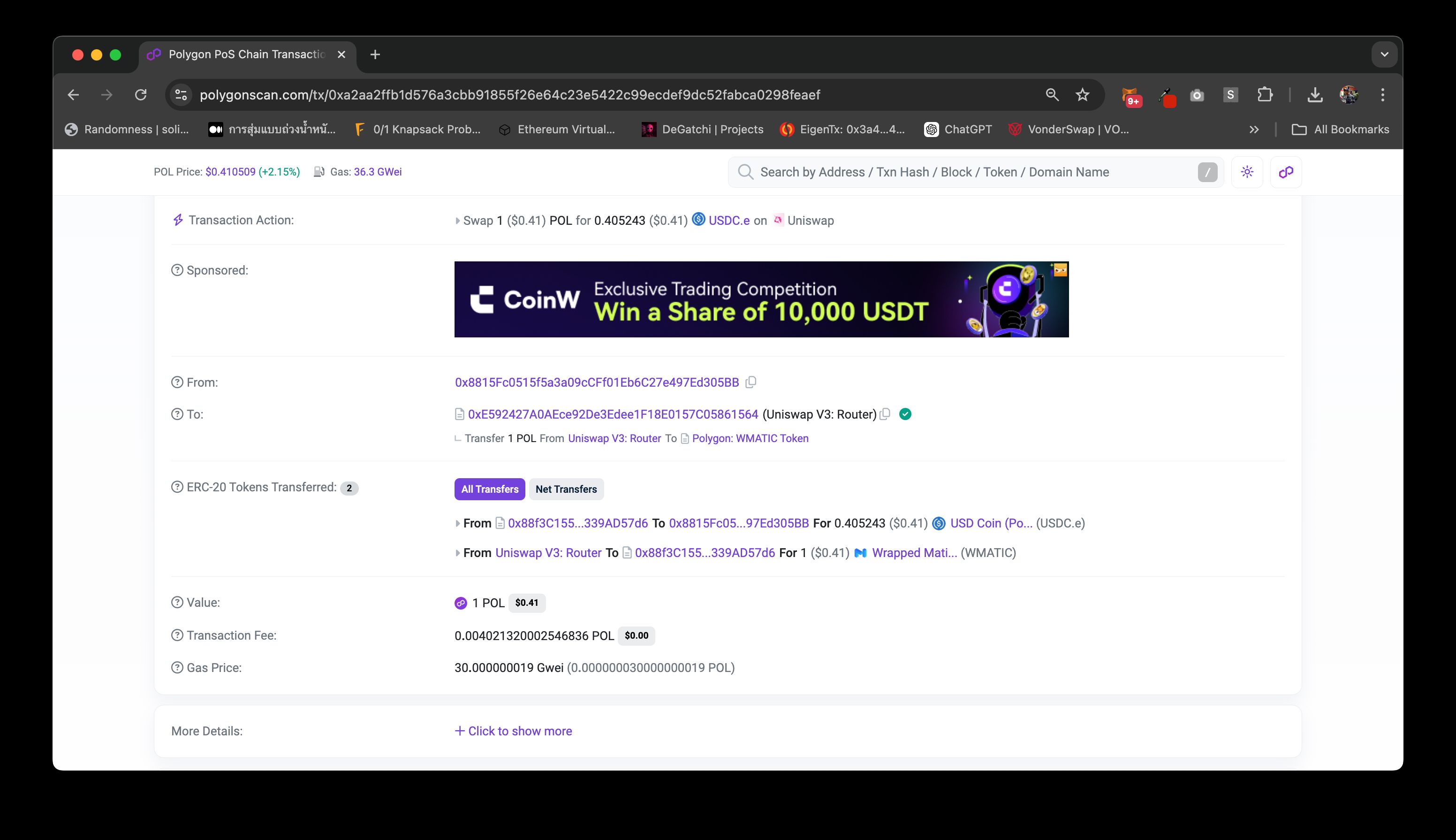Expand the USDC.e transfer row arrow

(x=457, y=524)
